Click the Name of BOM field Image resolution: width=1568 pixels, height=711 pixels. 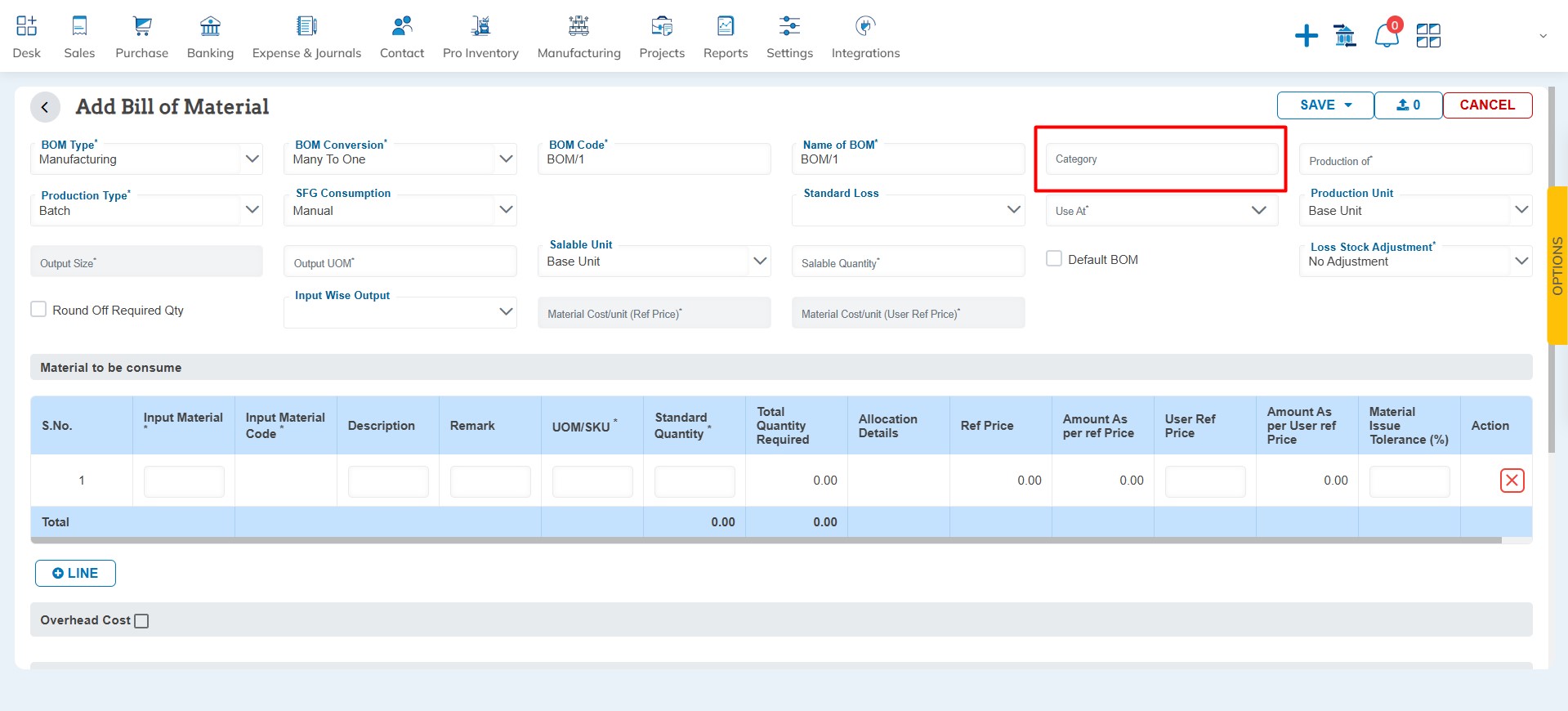point(908,159)
